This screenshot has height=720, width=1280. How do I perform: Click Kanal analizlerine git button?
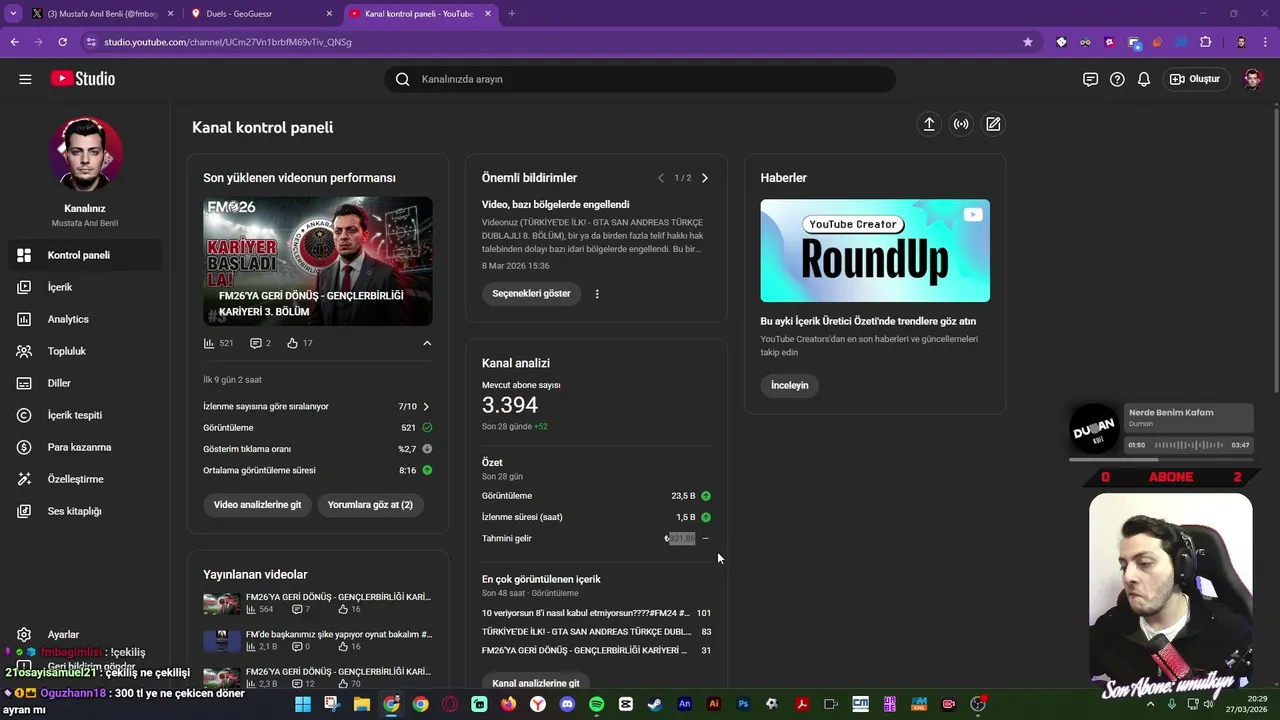tap(536, 683)
